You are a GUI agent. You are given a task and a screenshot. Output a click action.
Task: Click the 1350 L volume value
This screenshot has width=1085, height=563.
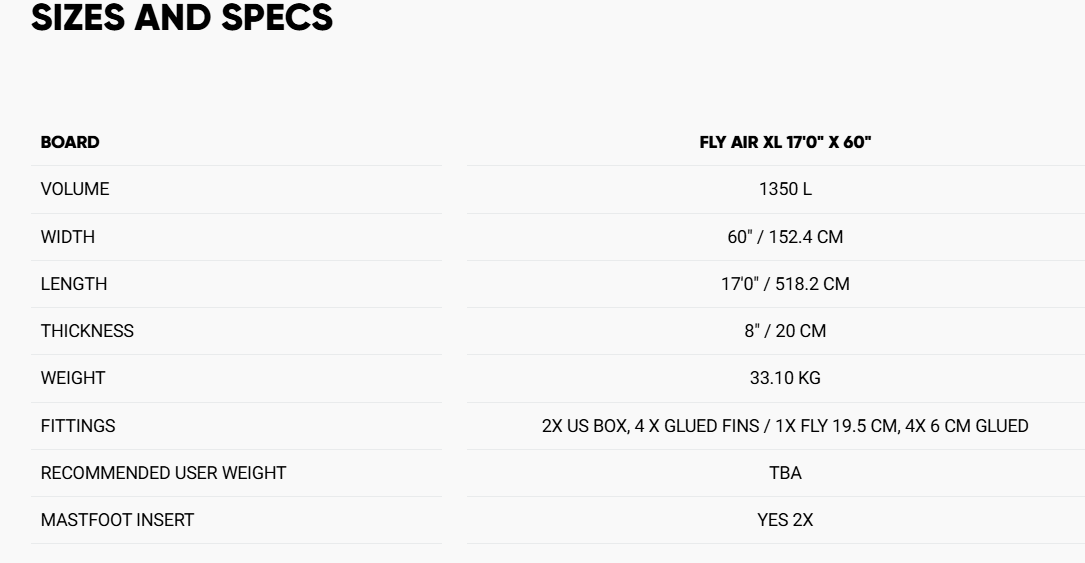pyautogui.click(x=785, y=189)
